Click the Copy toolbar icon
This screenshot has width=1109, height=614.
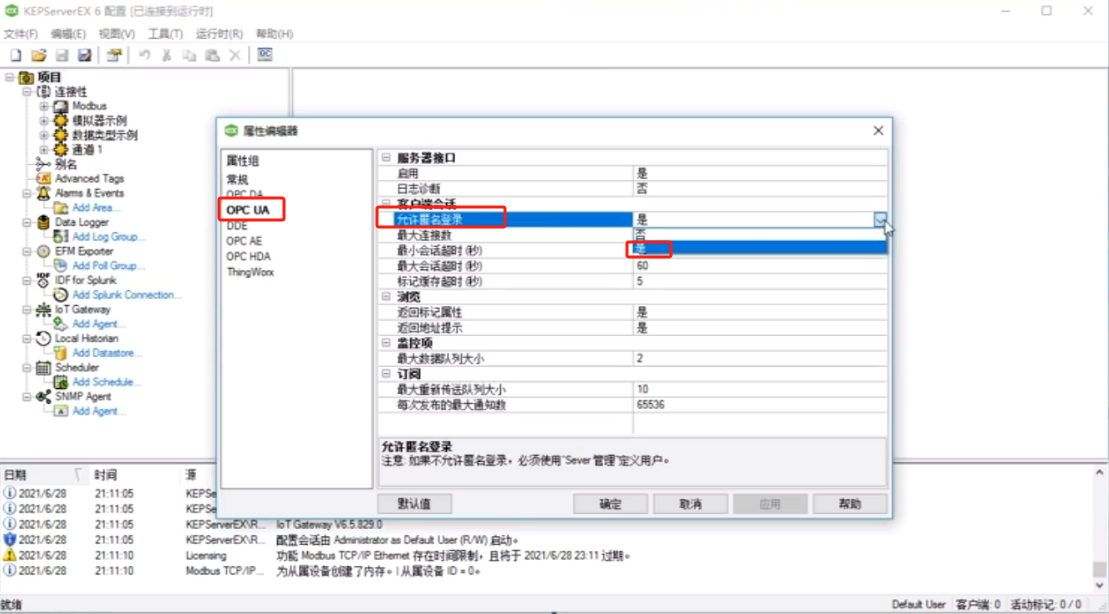click(x=189, y=55)
